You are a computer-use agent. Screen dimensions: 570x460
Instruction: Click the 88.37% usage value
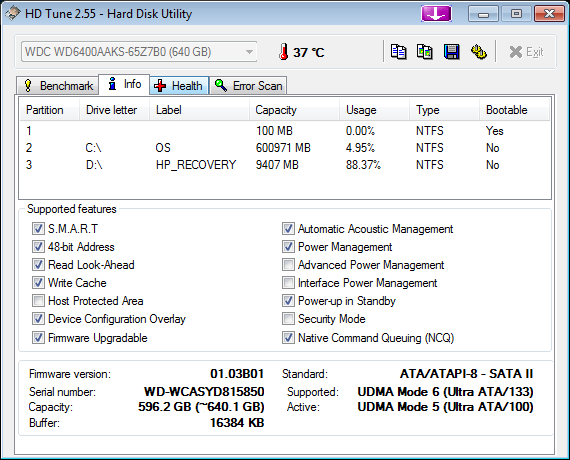[x=363, y=165]
